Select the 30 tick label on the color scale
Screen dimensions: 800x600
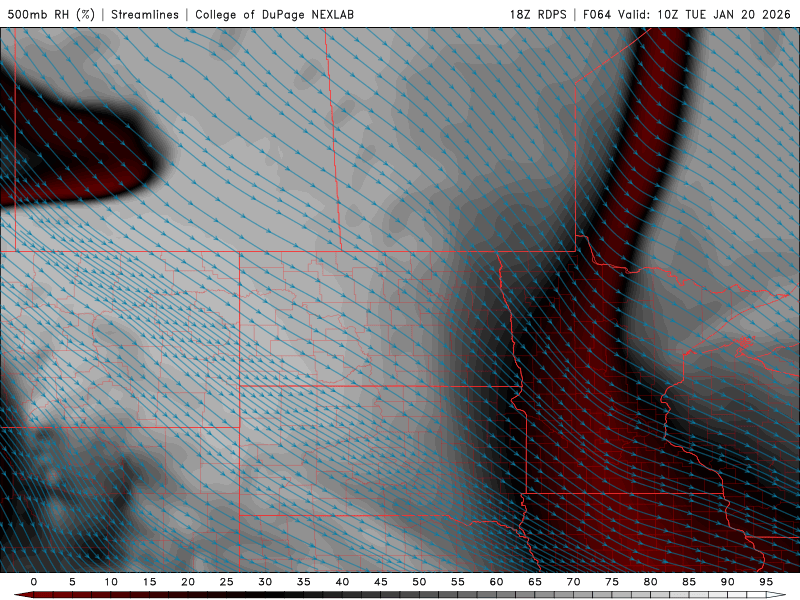point(265,582)
